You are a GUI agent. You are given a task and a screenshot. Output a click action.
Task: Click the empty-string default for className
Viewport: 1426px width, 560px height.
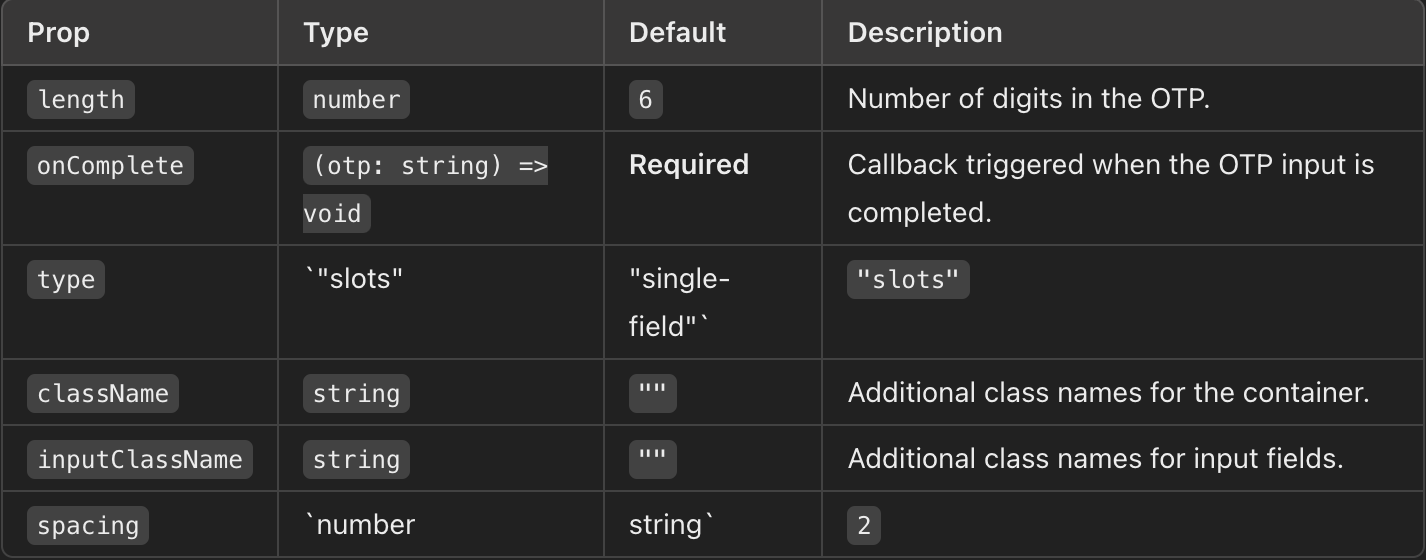(x=652, y=393)
